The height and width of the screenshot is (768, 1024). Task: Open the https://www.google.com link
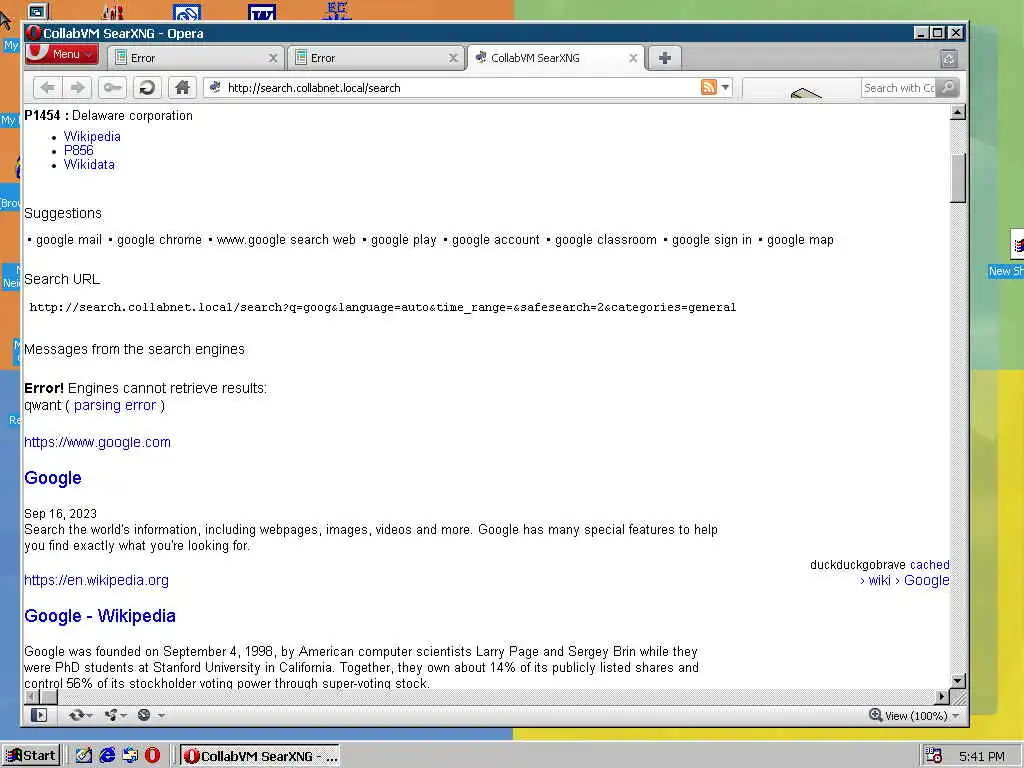(x=97, y=442)
